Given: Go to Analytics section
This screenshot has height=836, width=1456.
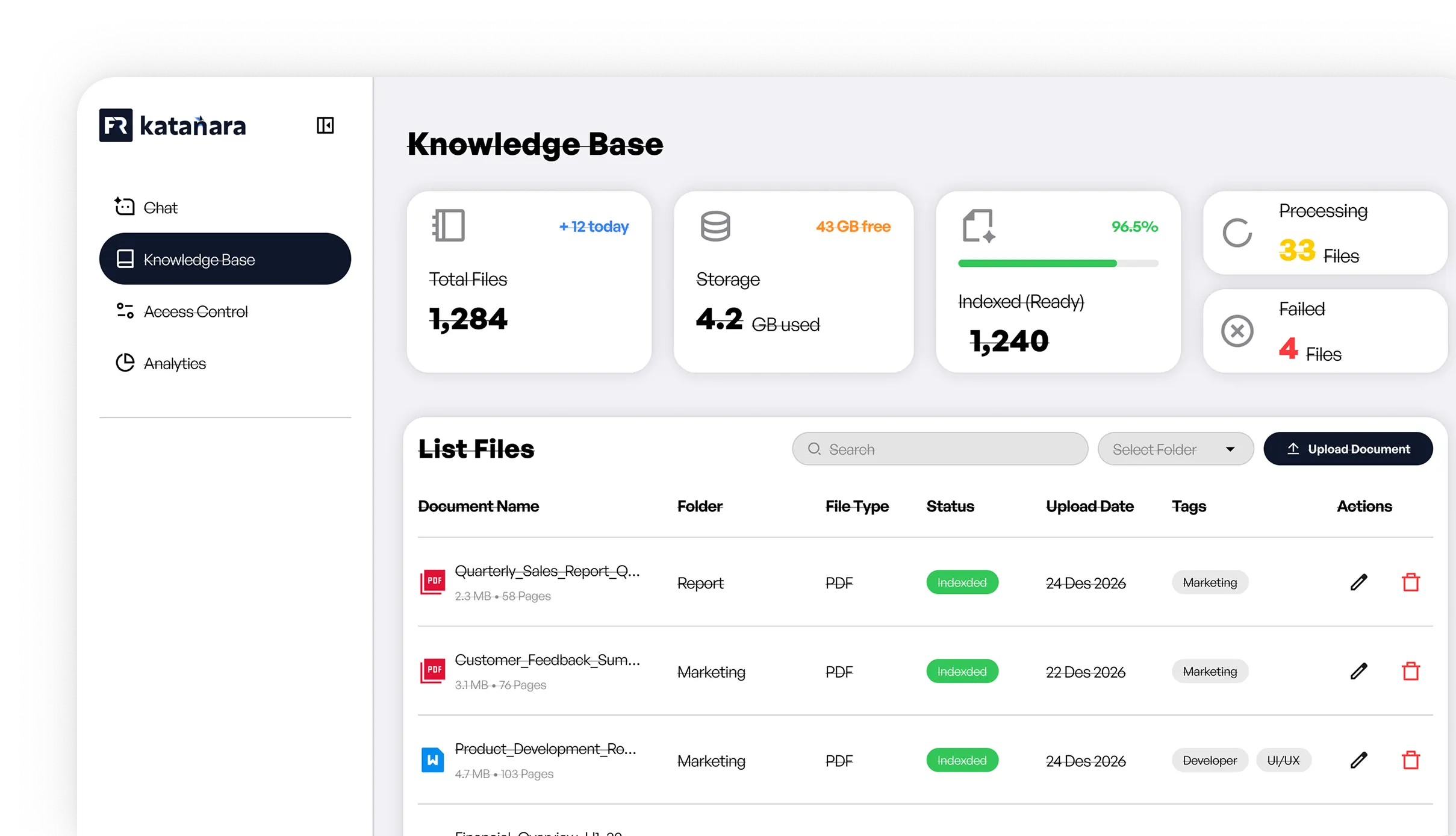Looking at the screenshot, I should coord(160,363).
